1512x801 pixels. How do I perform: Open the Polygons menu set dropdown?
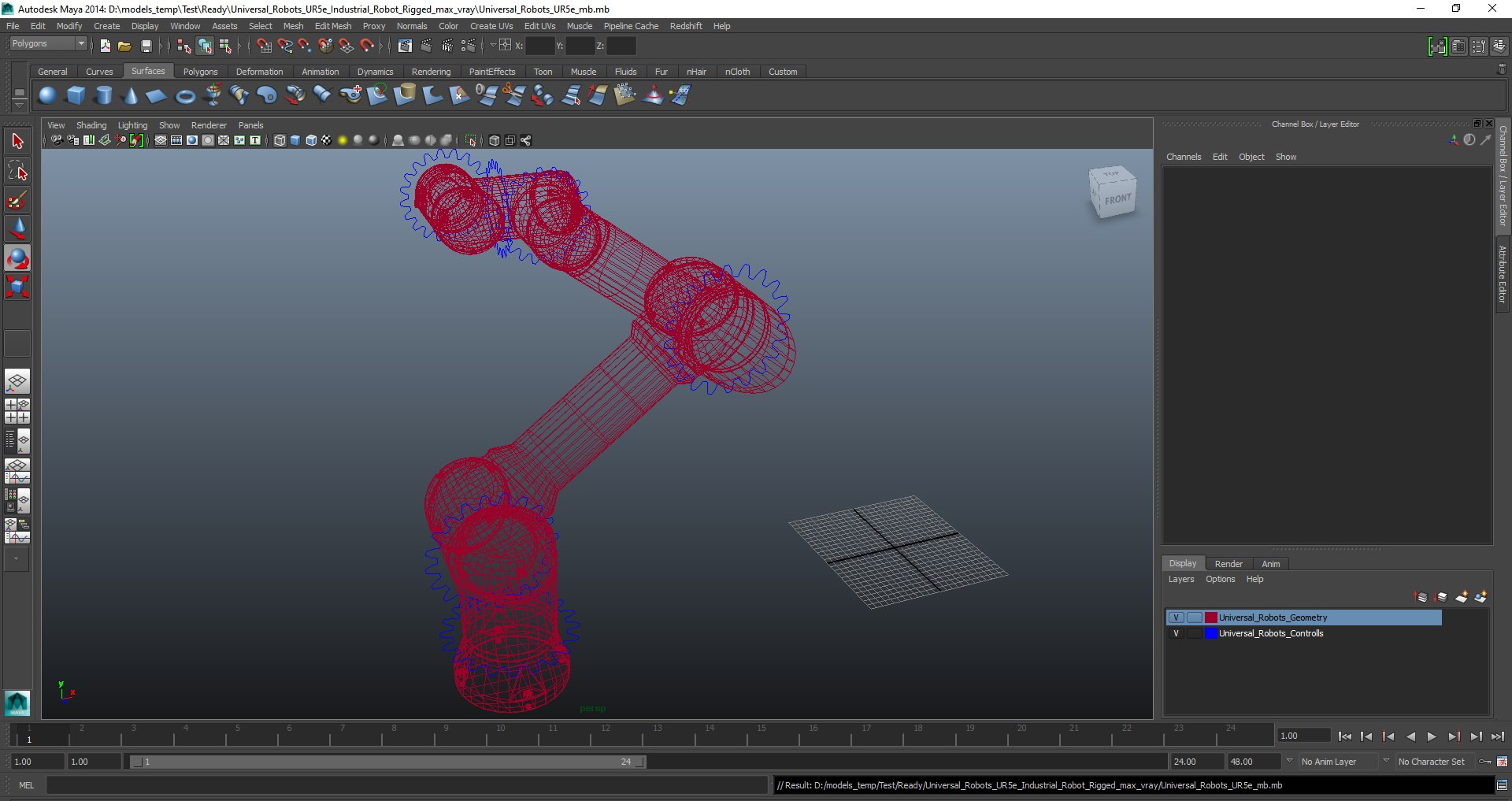tap(47, 44)
